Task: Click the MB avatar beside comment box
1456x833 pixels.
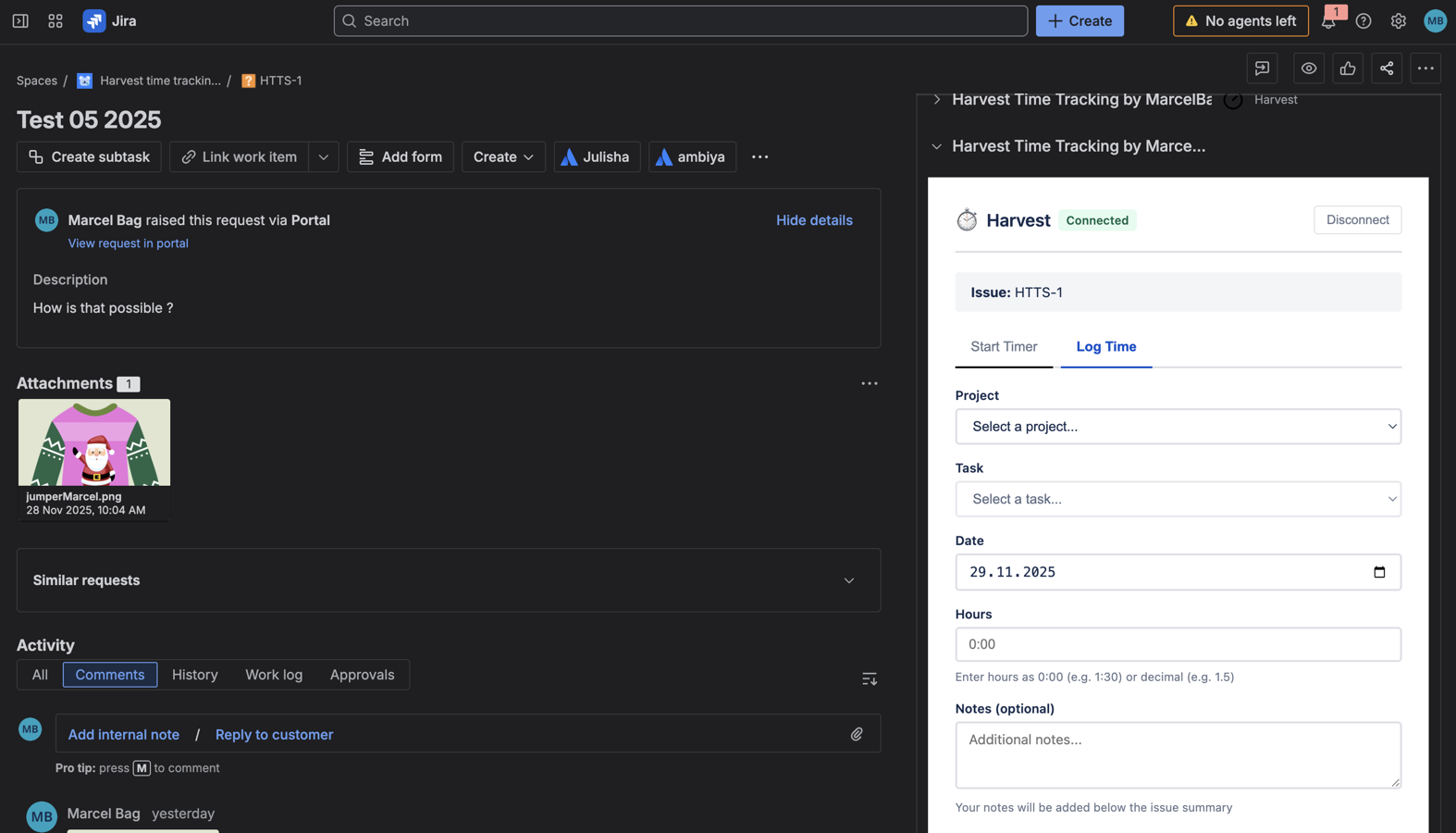Action: tap(31, 729)
